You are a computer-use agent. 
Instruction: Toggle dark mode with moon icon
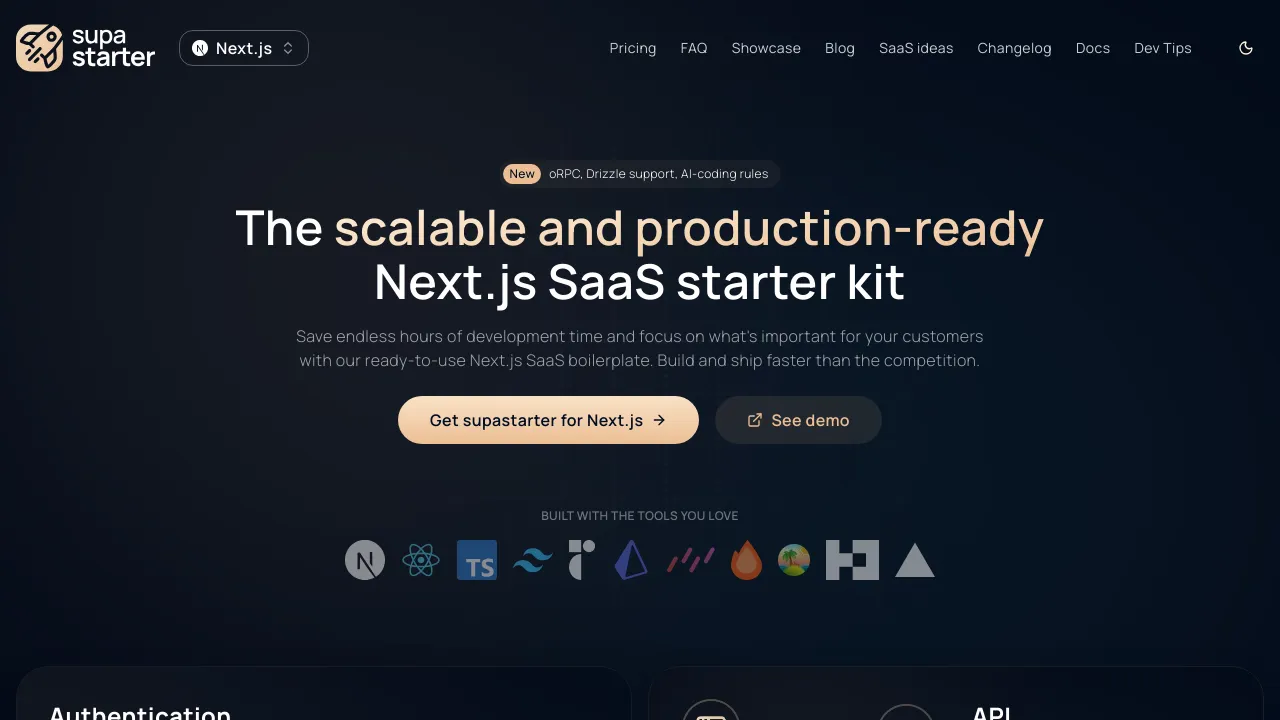1246,48
